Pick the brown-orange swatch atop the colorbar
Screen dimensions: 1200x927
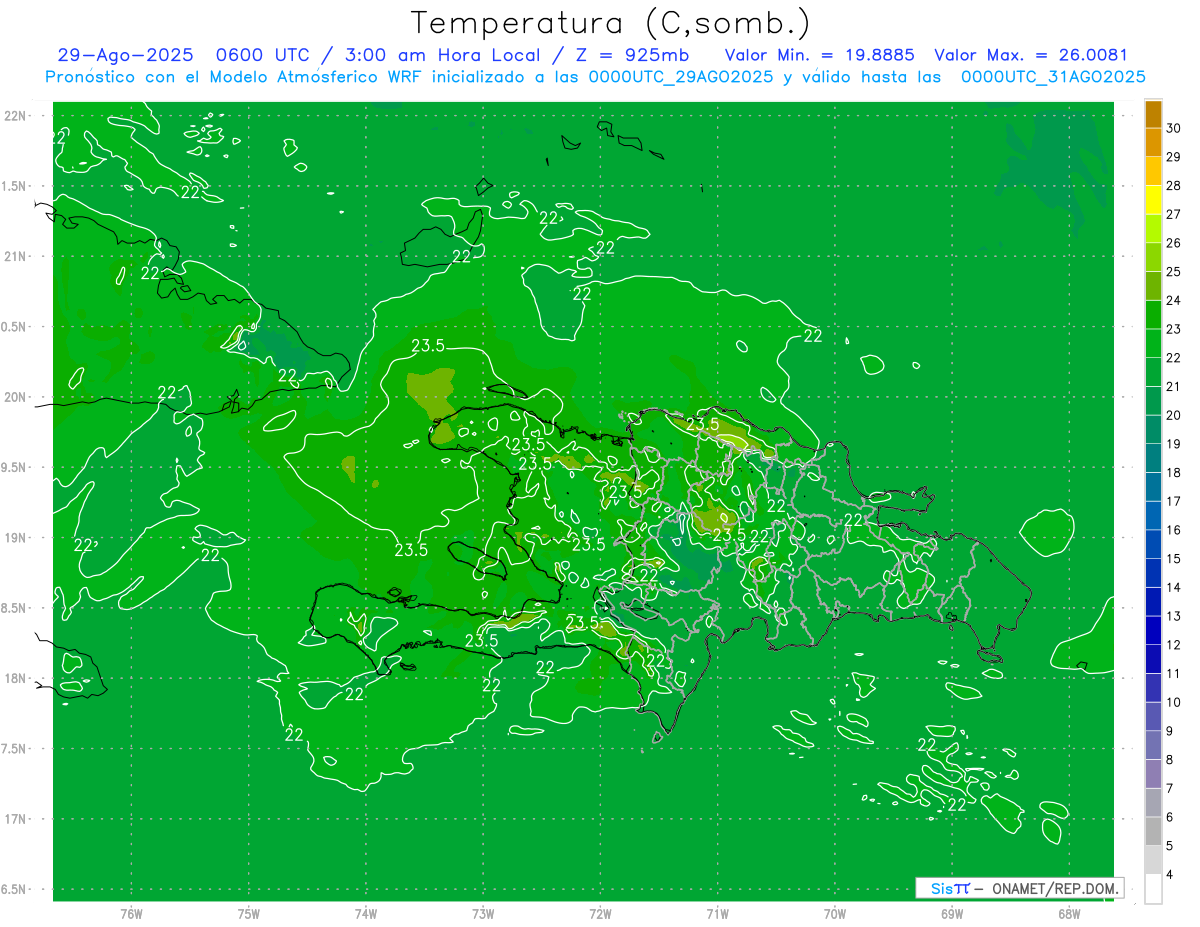pos(1153,114)
